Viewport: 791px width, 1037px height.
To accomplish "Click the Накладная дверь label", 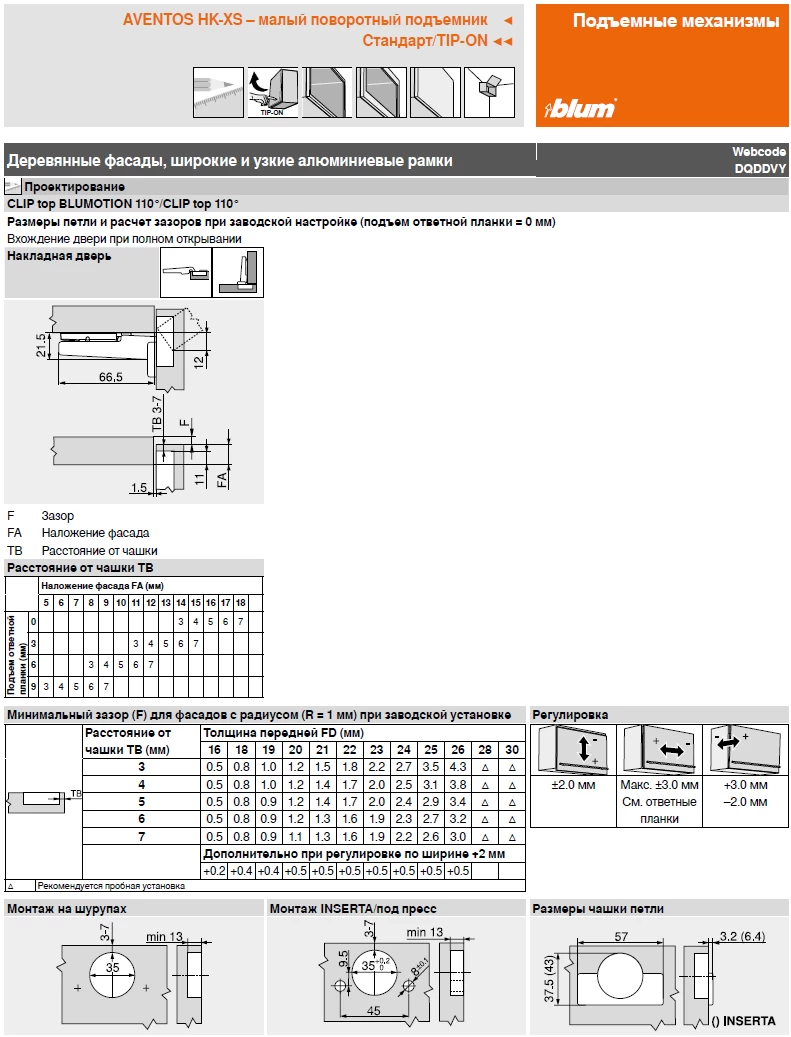I will click(59, 256).
